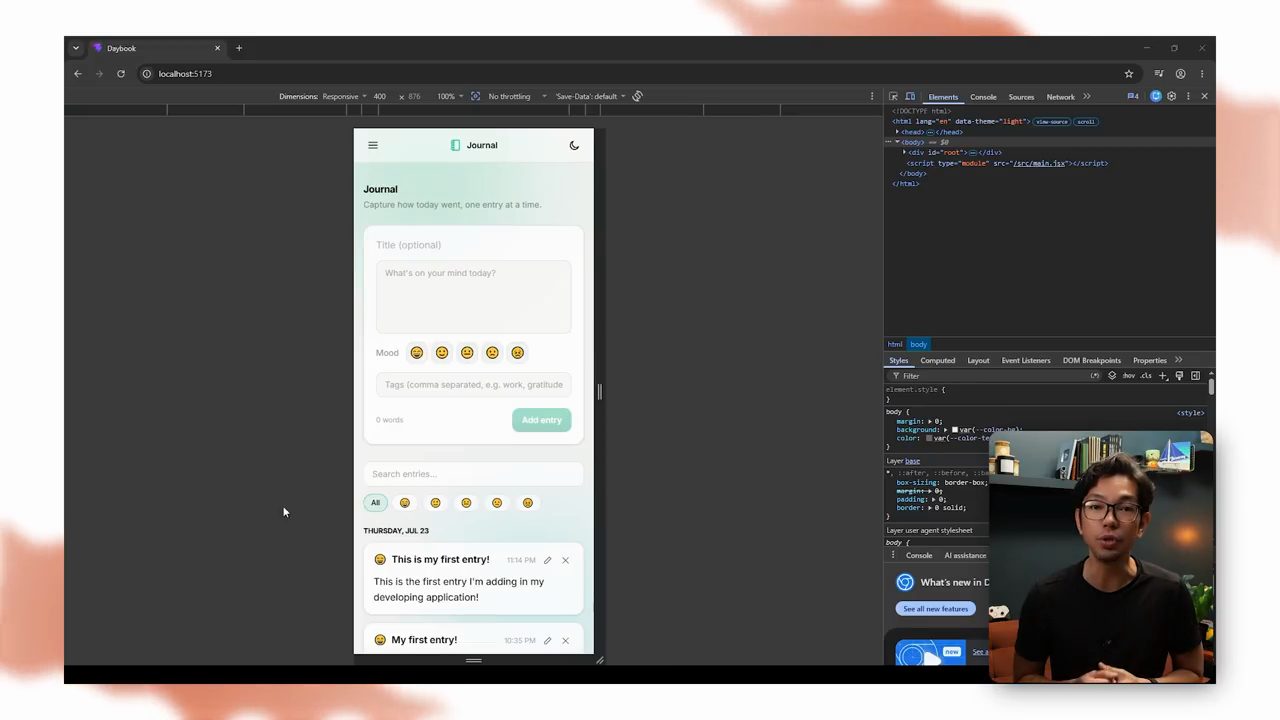Image resolution: width=1280 pixels, height=720 pixels.
Task: Filter entries by the first emoji chip after All
Action: tap(405, 503)
